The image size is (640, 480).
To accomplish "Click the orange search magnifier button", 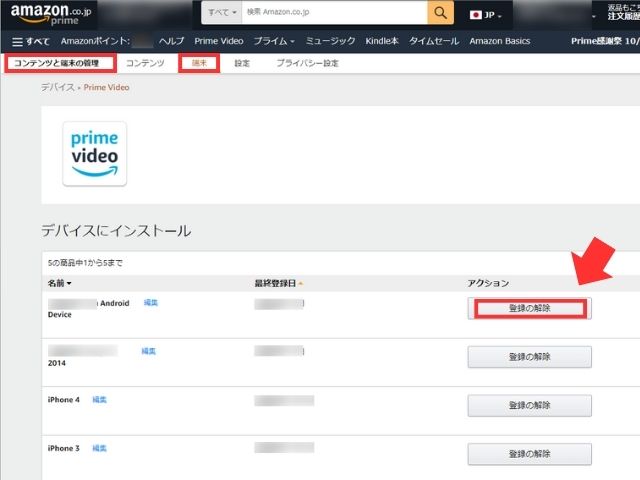I will (x=440, y=13).
